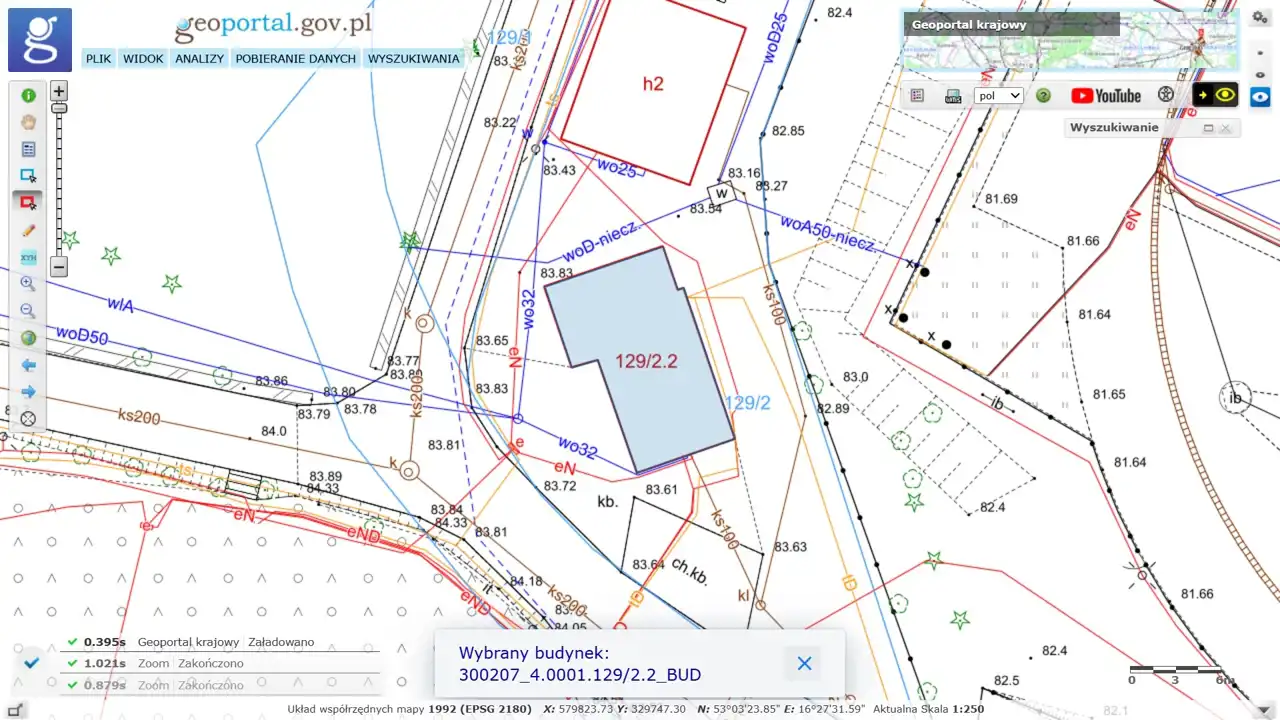The width and height of the screenshot is (1280, 720).
Task: Open the XYH coordinates tool
Action: click(28, 257)
